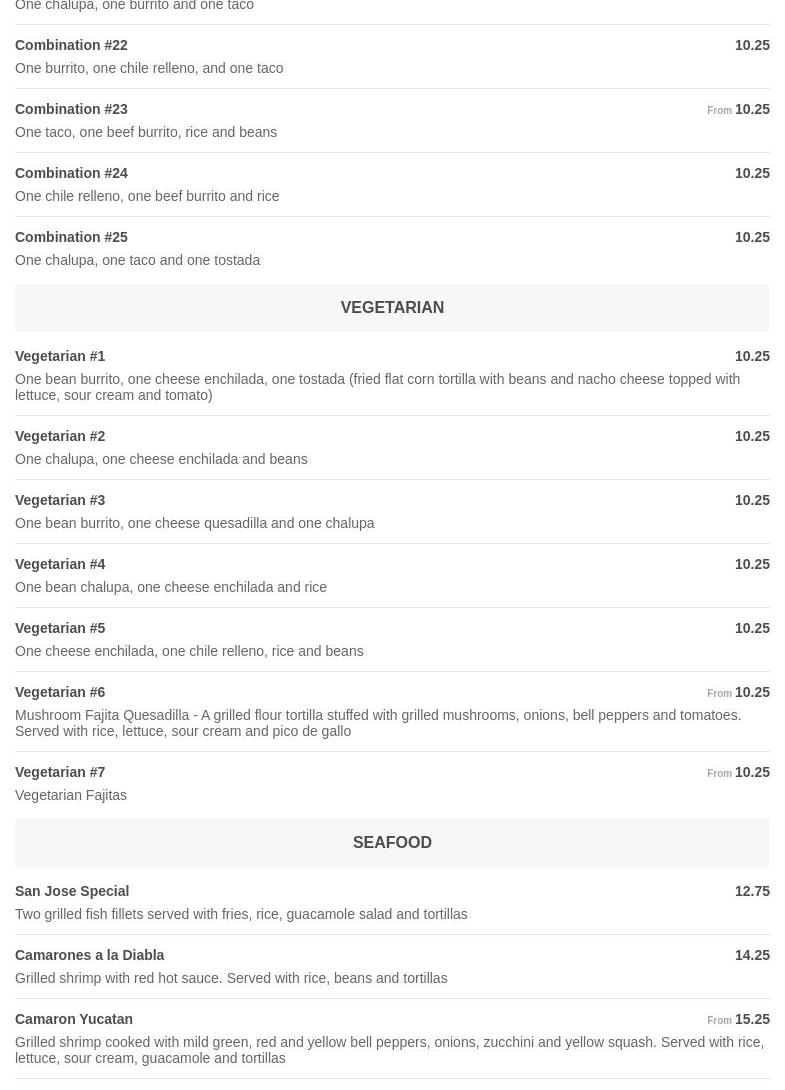785x1090 pixels.
Task: Select Vegetarian #6 Mushroom Fajita Quesadilla
Action: 60,692
